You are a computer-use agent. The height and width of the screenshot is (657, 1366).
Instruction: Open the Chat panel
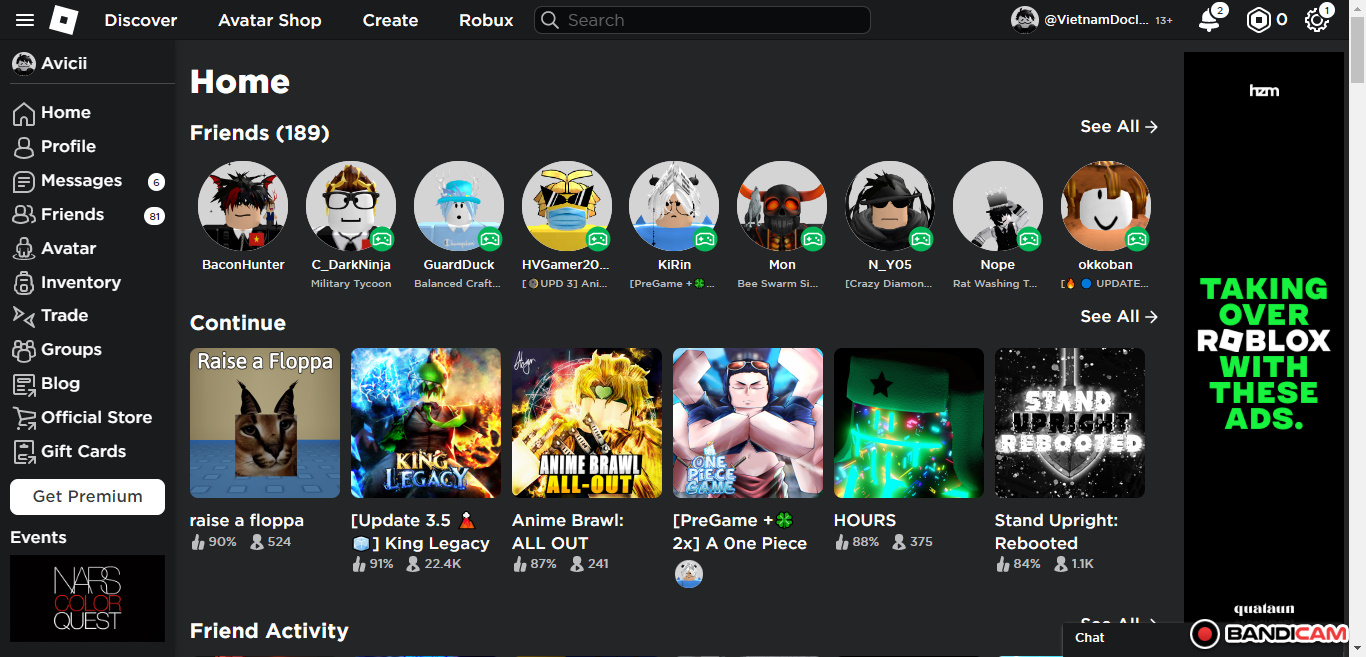point(1090,638)
